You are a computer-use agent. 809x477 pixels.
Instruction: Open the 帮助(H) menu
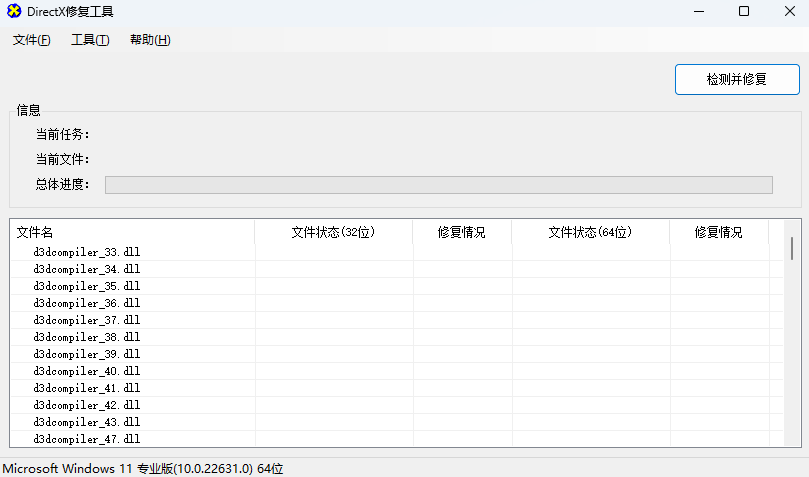[x=150, y=40]
